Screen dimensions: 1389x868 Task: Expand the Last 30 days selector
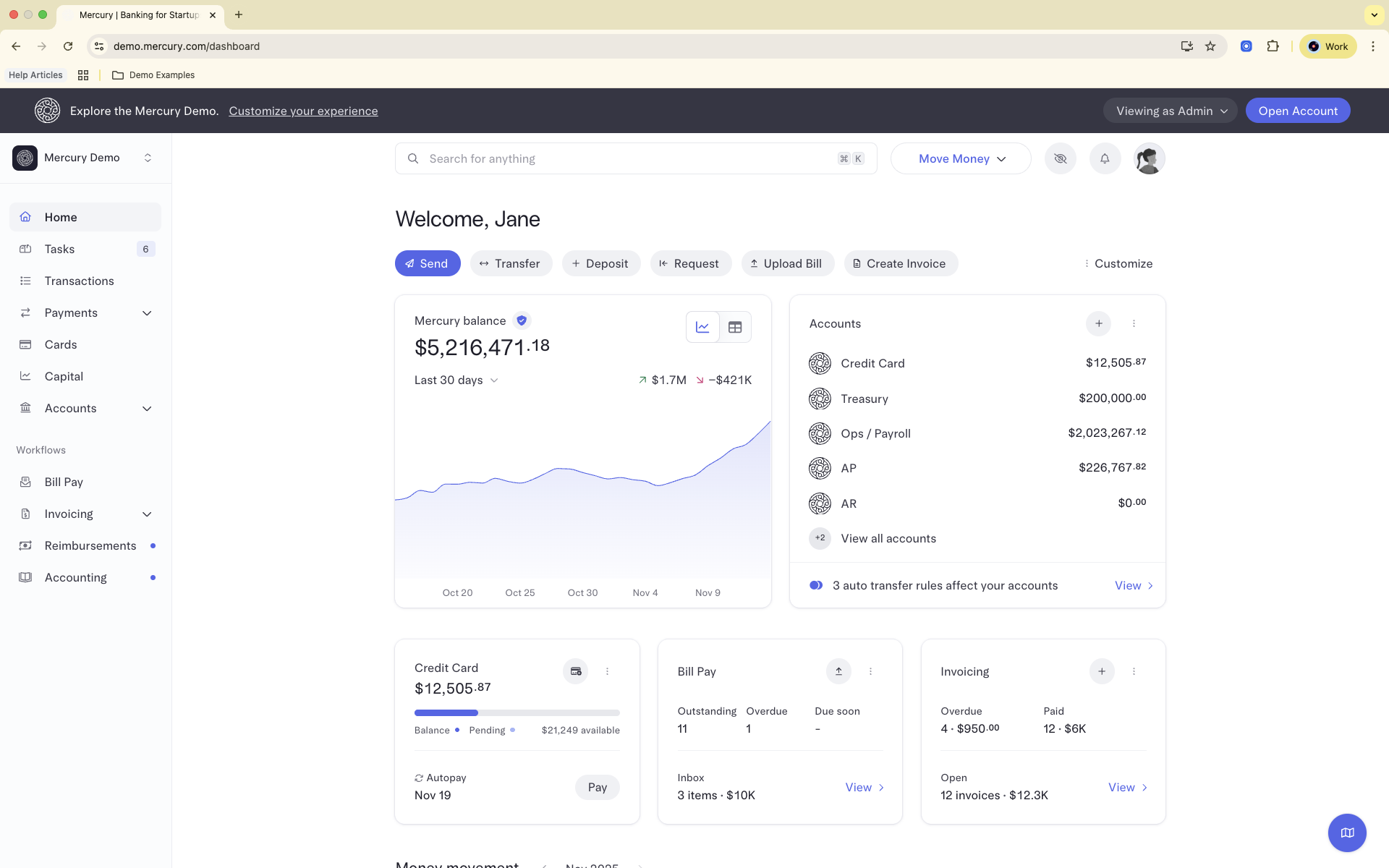point(456,380)
